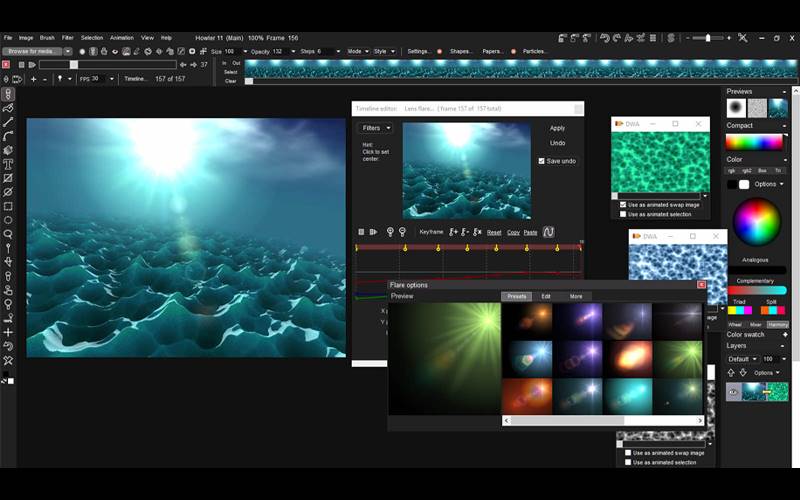Image resolution: width=800 pixels, height=500 pixels.
Task: Open the Default layer blend dropdown
Action: point(740,358)
